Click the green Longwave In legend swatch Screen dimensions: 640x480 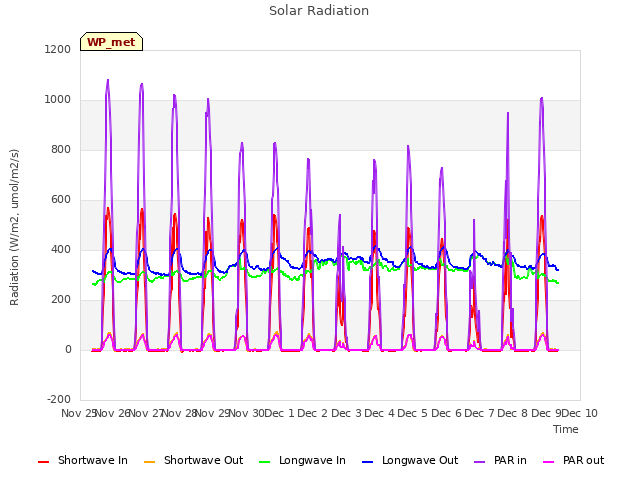[264, 462]
